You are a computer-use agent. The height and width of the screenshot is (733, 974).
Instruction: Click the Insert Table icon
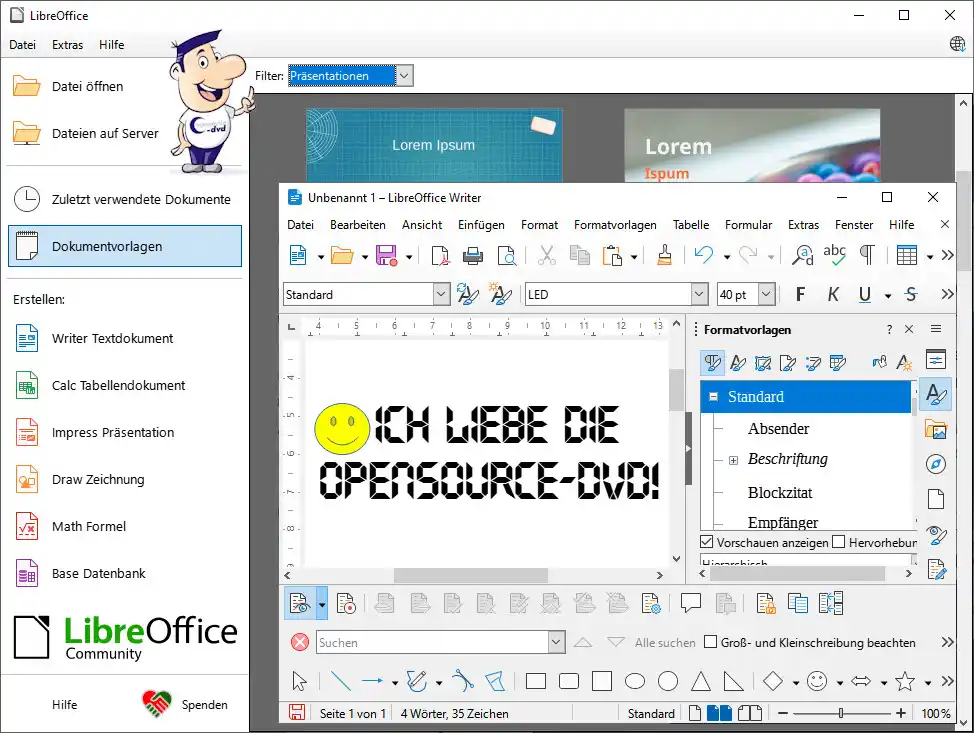pyautogui.click(x=906, y=255)
